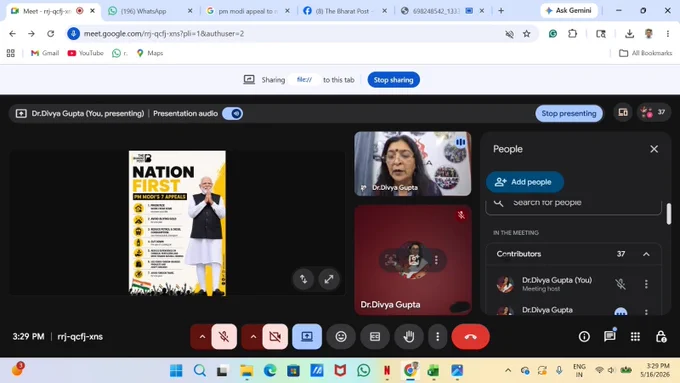Click muted mic icon beside Dr.Divya Gupta (You)
Image resolution: width=680 pixels, height=383 pixels.
(621, 284)
